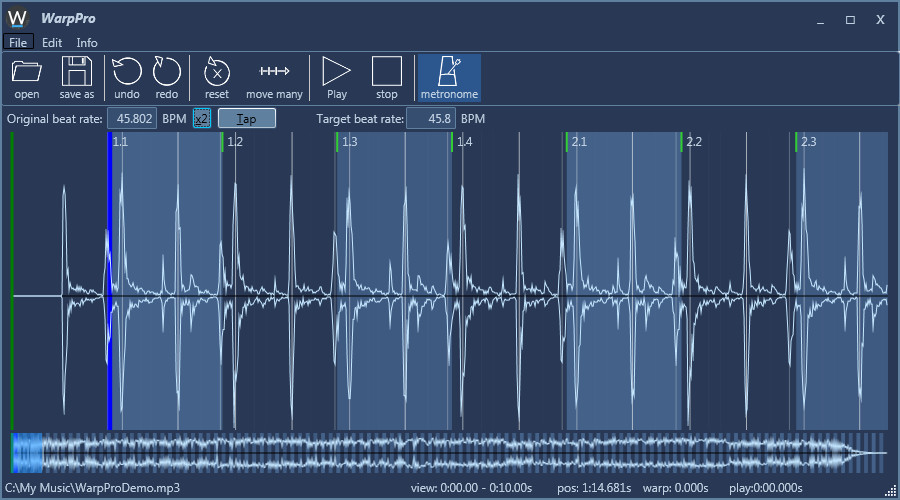Click the warp: 0.000s status text
900x500 pixels.
[676, 488]
